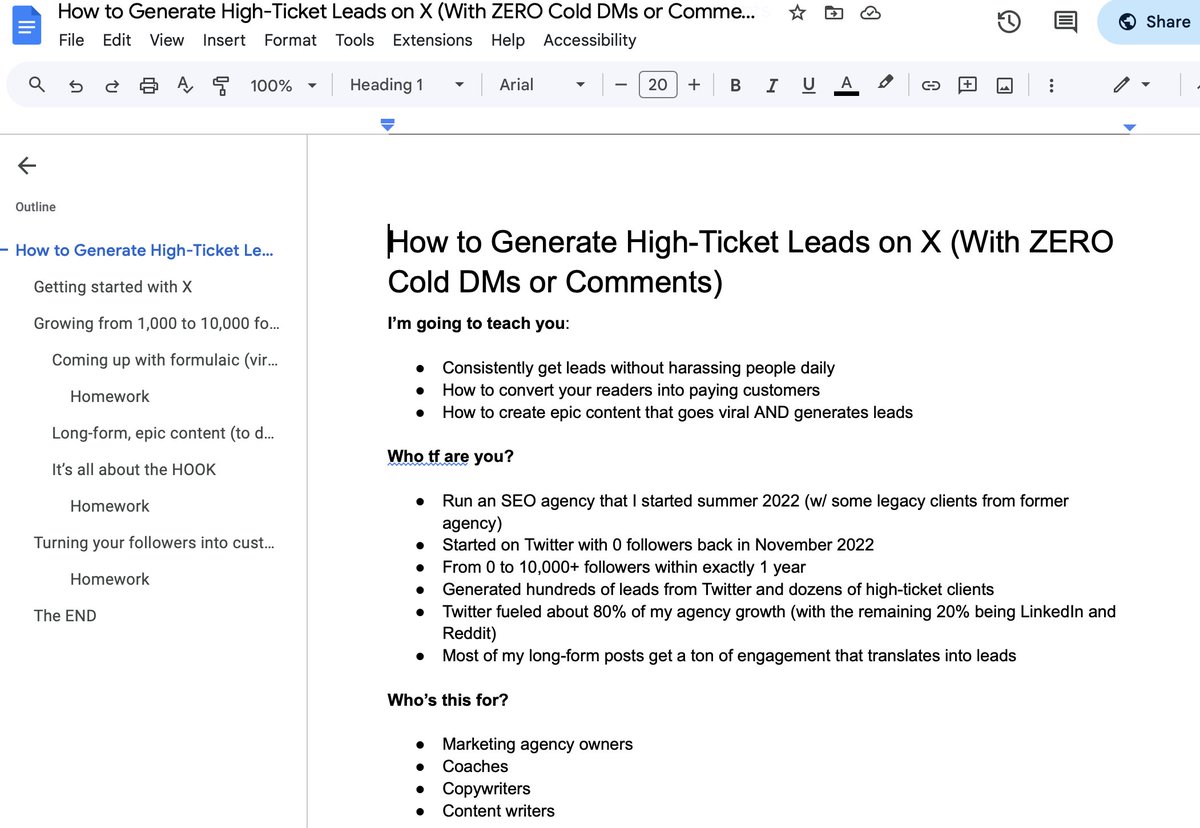The height and width of the screenshot is (828, 1200).
Task: View cloud document status icon
Action: (x=870, y=13)
